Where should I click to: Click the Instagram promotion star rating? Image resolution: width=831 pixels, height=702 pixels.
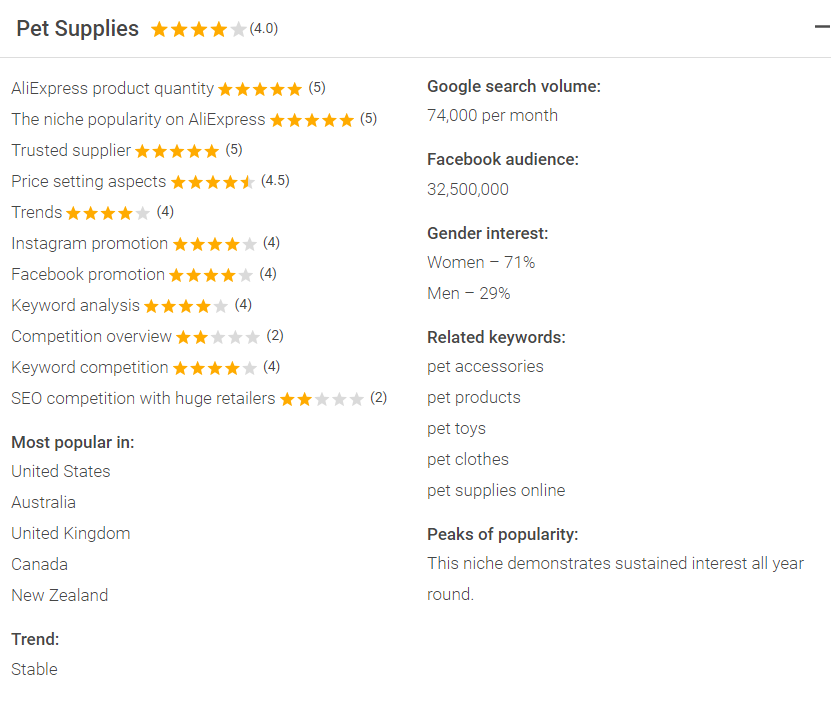coord(214,244)
